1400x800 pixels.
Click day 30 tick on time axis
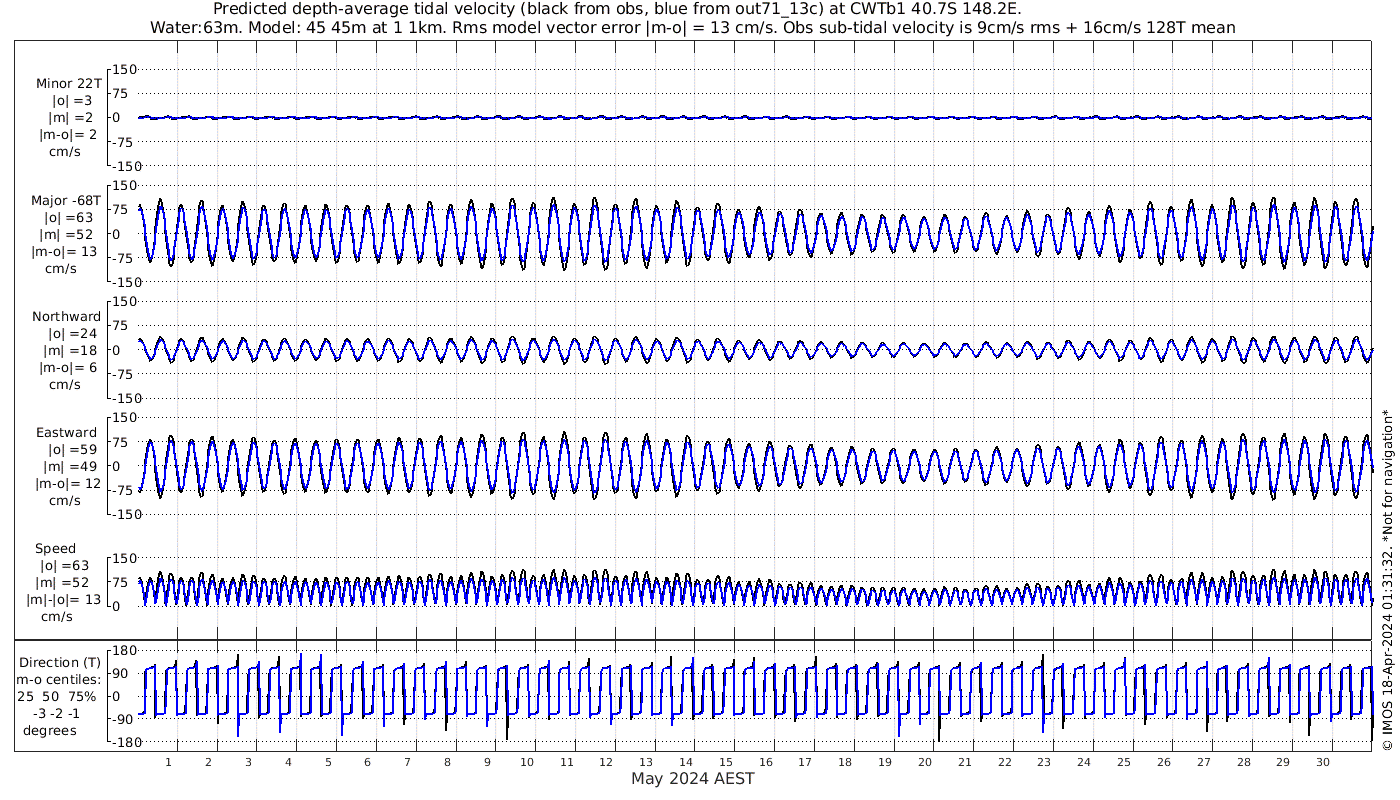click(x=1323, y=762)
